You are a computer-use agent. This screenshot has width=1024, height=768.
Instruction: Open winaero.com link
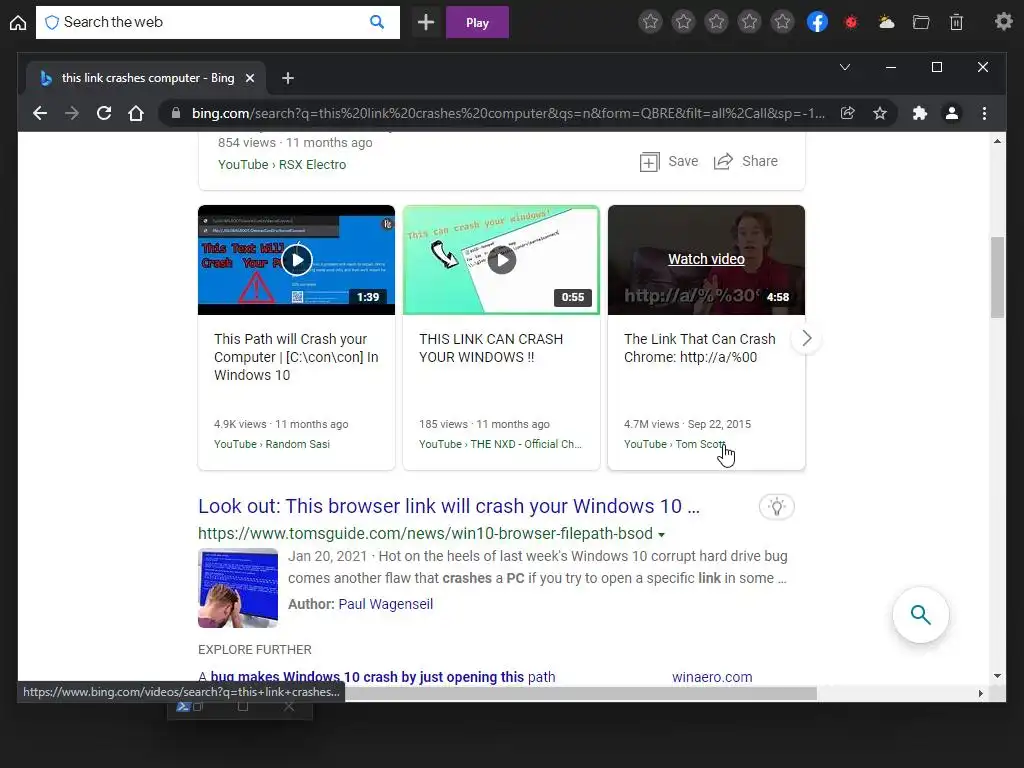tap(712, 677)
